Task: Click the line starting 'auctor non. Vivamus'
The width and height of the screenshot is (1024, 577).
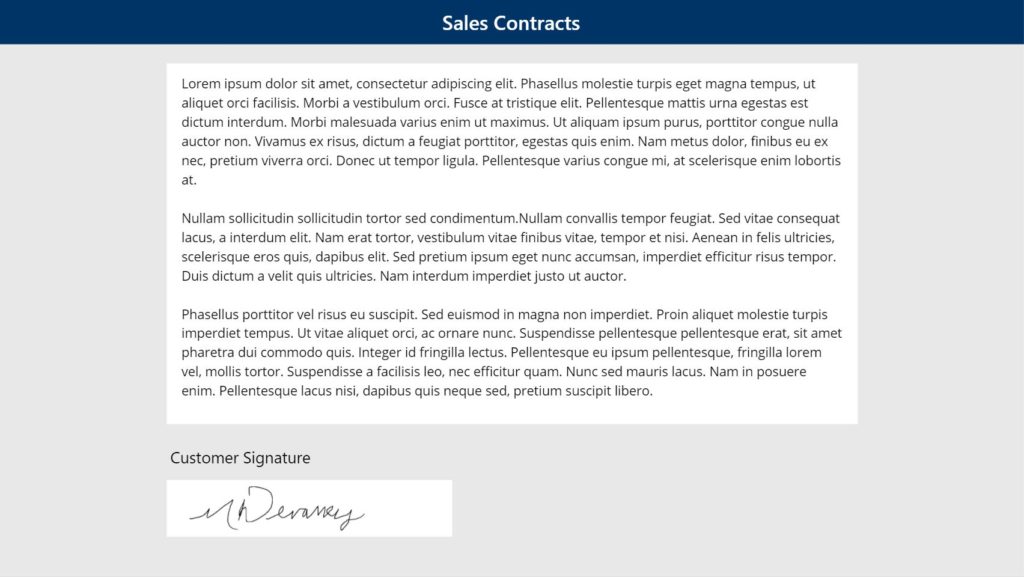Action: pos(505,141)
